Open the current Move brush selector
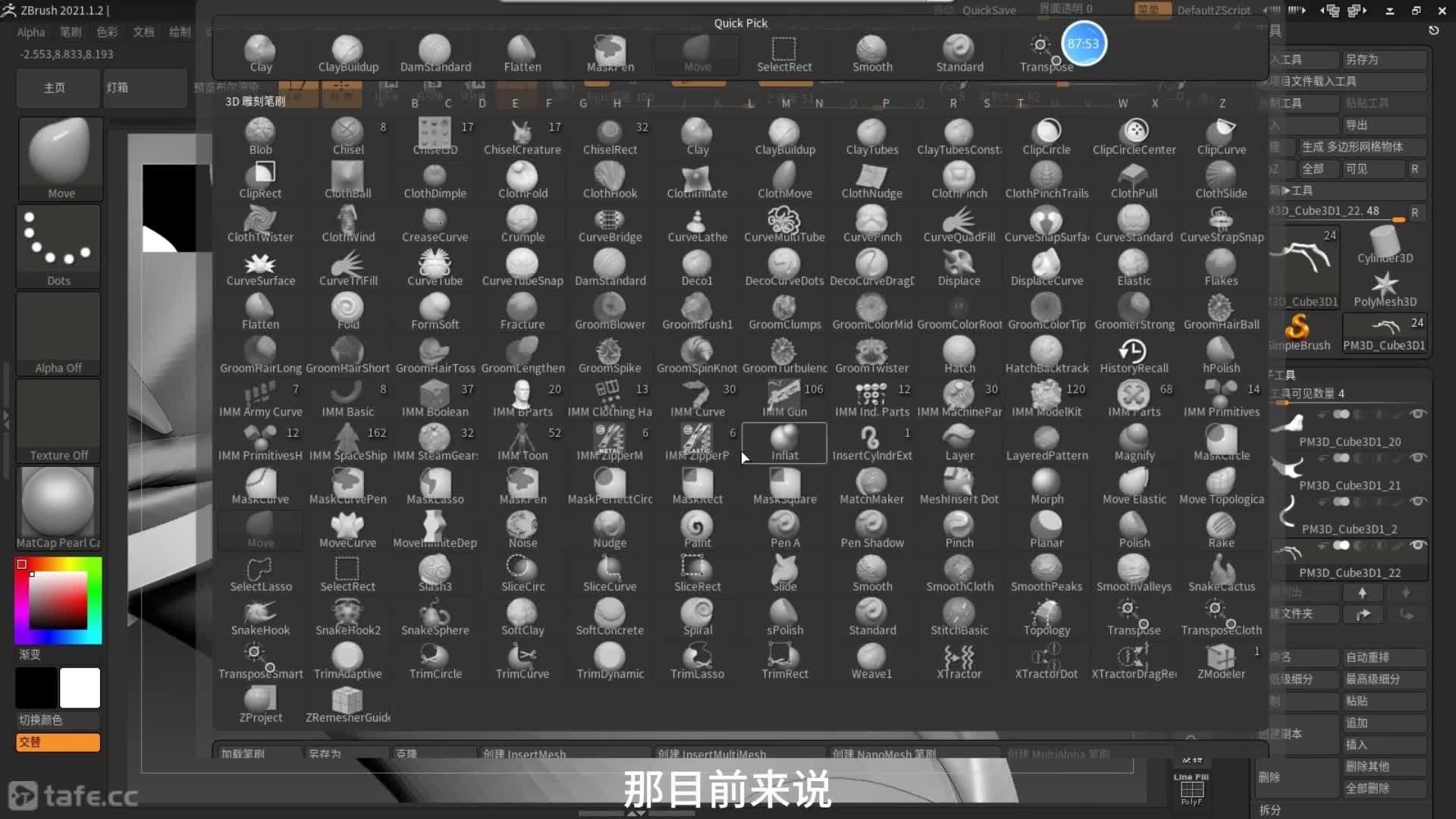Image resolution: width=1456 pixels, height=819 pixels. (61, 158)
